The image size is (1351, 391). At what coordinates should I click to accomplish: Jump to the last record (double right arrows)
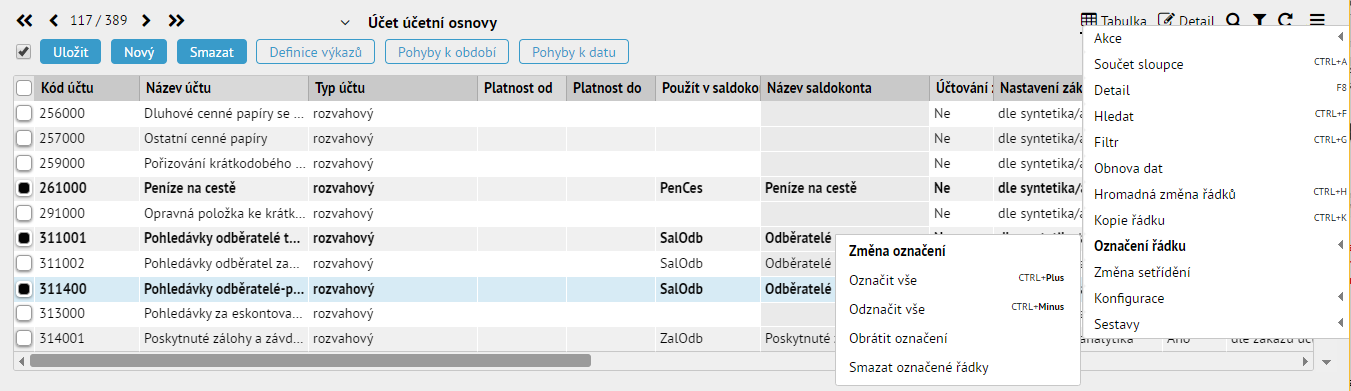(x=177, y=20)
